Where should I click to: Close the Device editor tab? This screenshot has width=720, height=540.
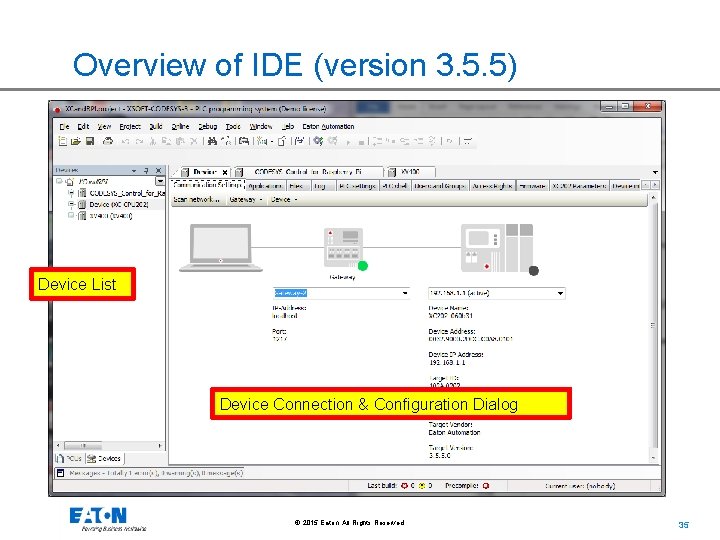[225, 172]
